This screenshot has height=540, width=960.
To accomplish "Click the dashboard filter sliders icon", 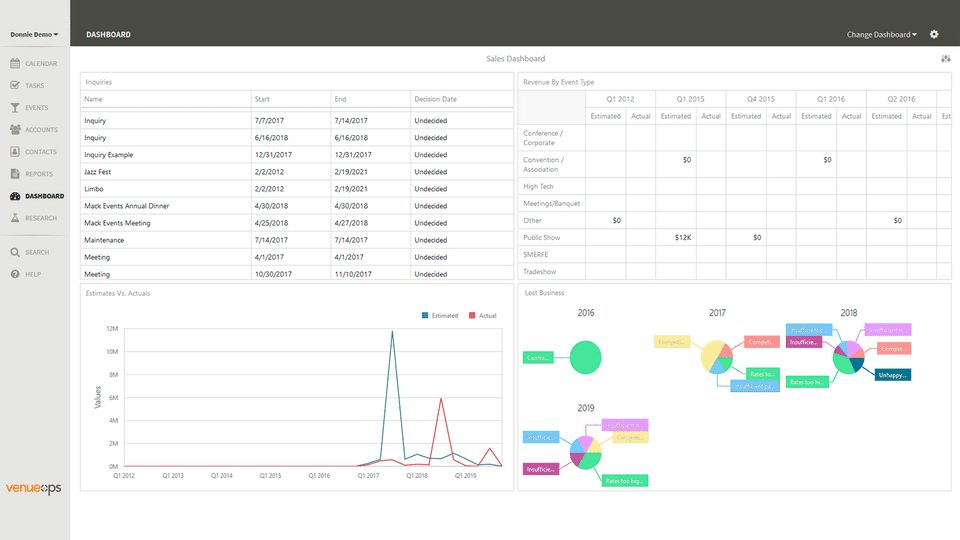I will [x=945, y=59].
